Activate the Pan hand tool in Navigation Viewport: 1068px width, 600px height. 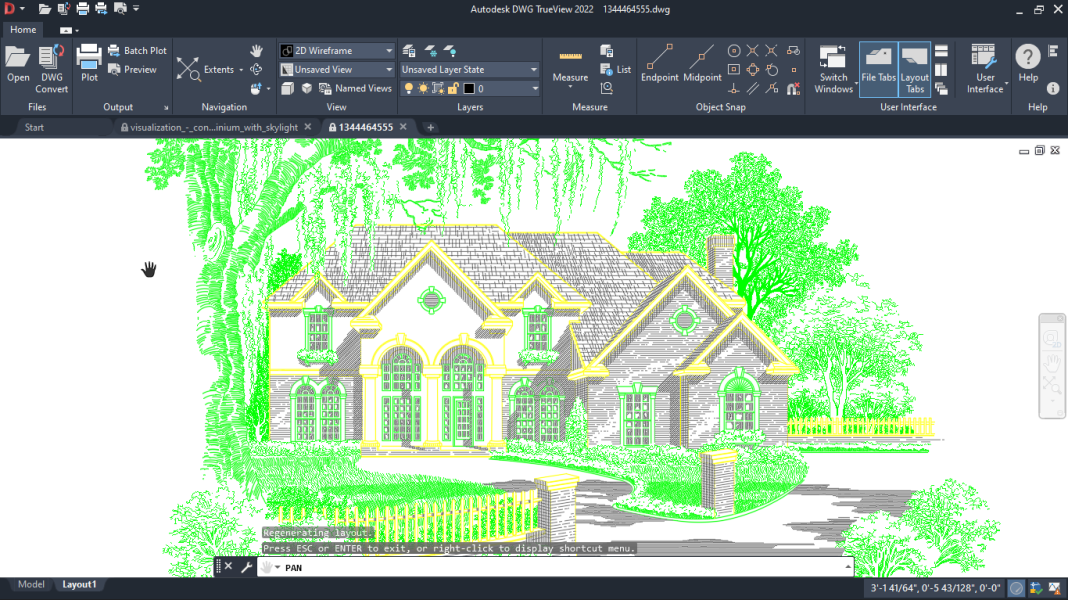pyautogui.click(x=256, y=50)
